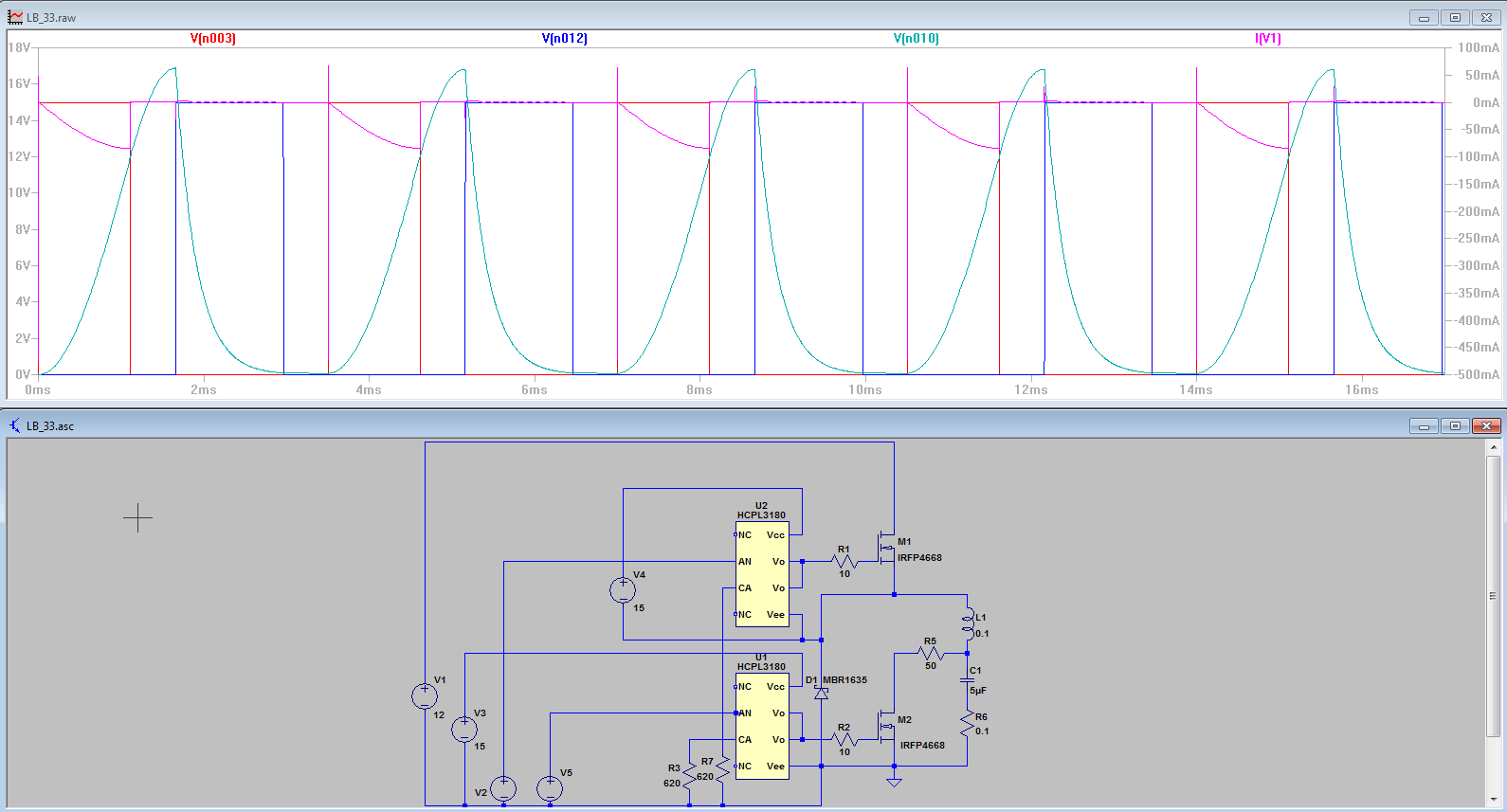
Task: Select the L1 inductor symbol
Action: 967,624
